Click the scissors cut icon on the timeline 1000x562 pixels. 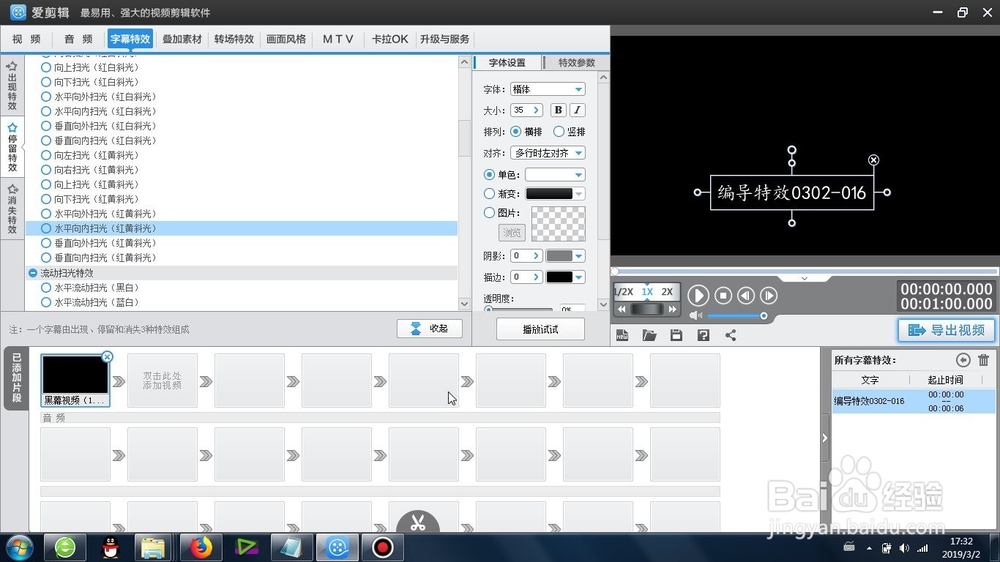click(x=418, y=522)
